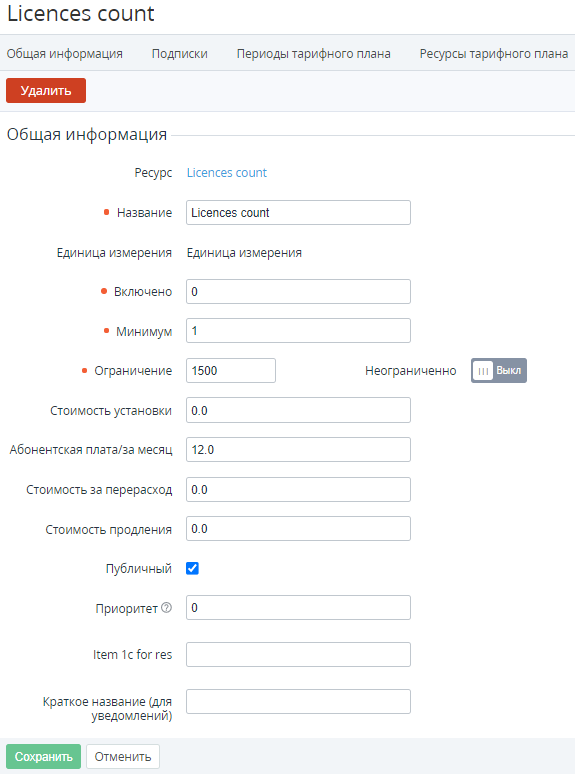575x780 pixels.
Task: Focus the Краткое название field
Action: [298, 701]
